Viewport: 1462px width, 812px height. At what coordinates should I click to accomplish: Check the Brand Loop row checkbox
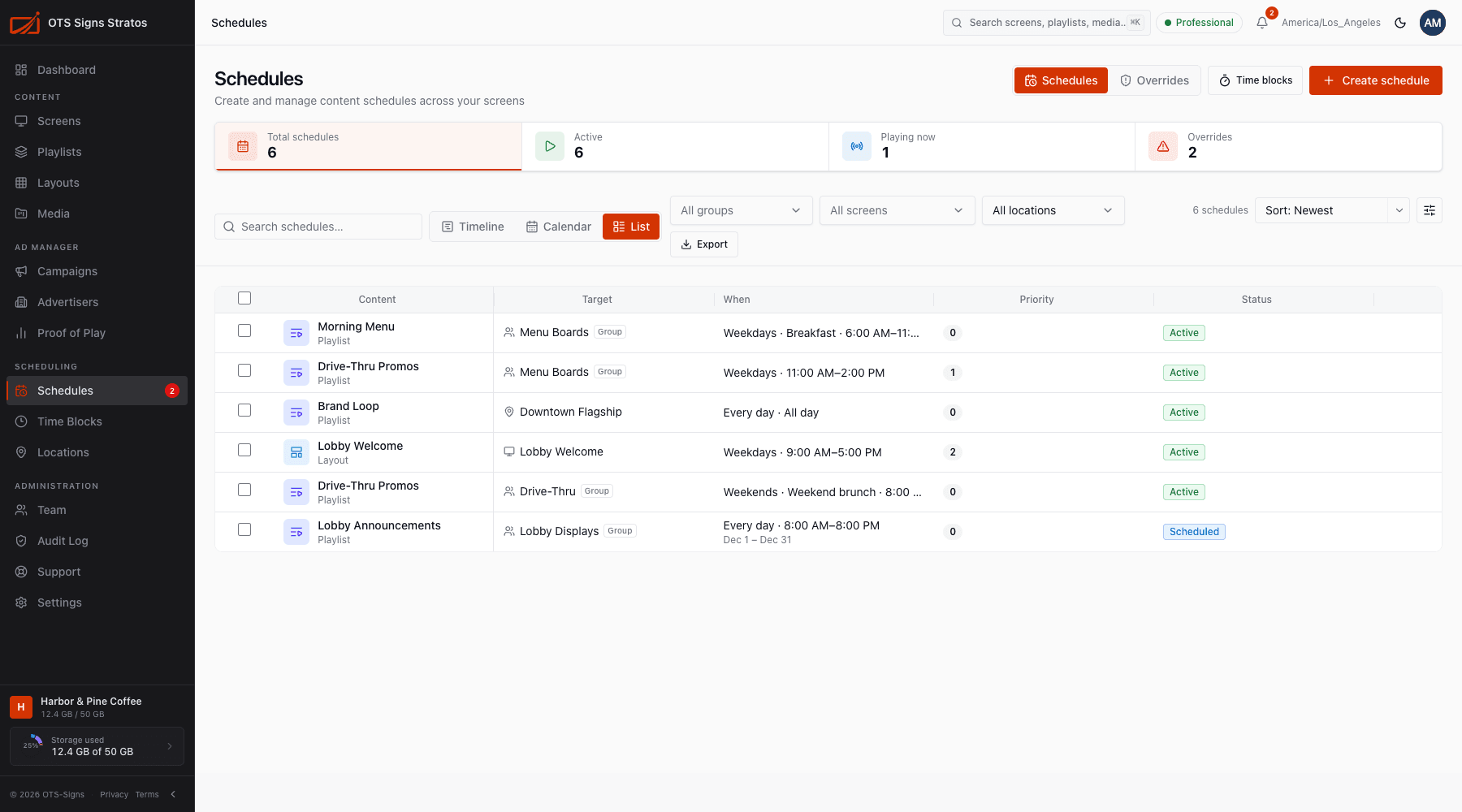point(244,410)
